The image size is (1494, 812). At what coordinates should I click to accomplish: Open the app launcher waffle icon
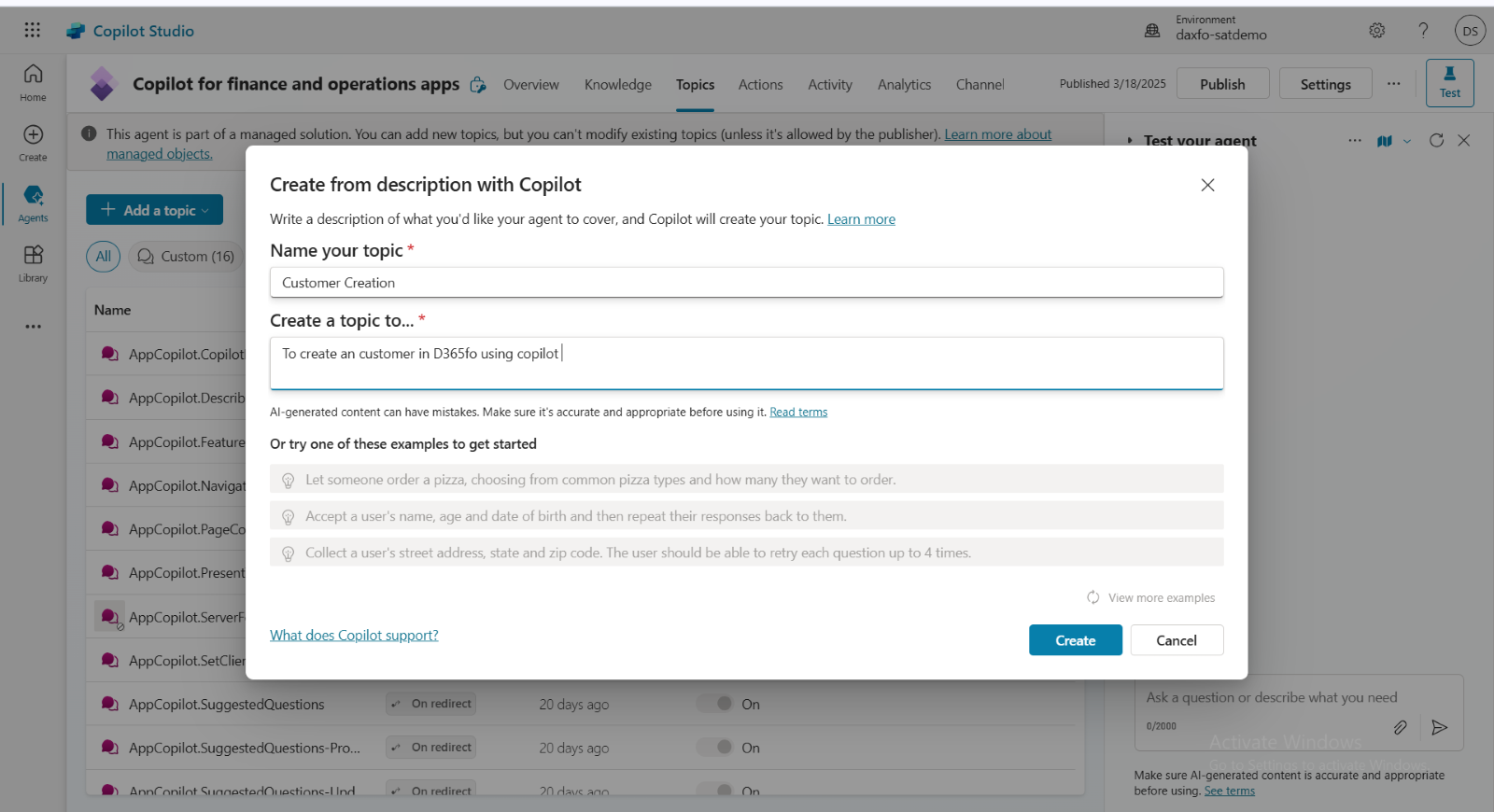coord(33,30)
